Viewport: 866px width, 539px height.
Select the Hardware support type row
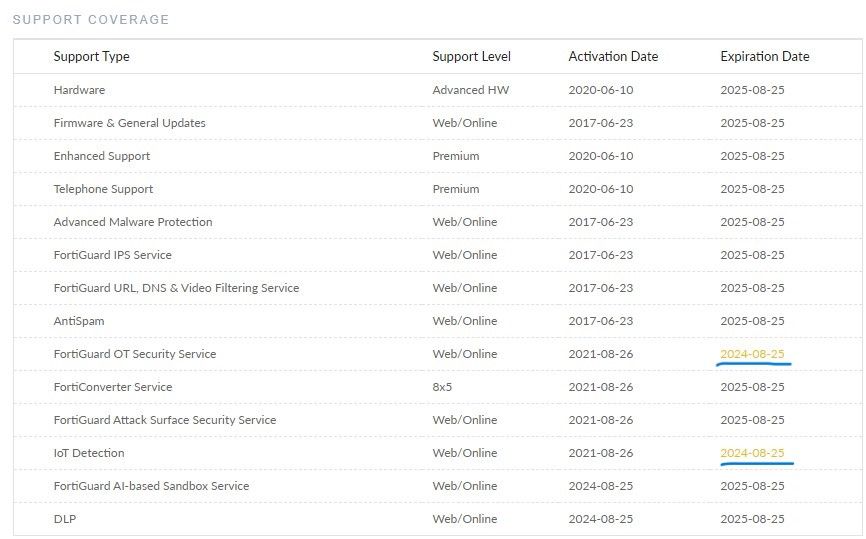click(x=79, y=90)
